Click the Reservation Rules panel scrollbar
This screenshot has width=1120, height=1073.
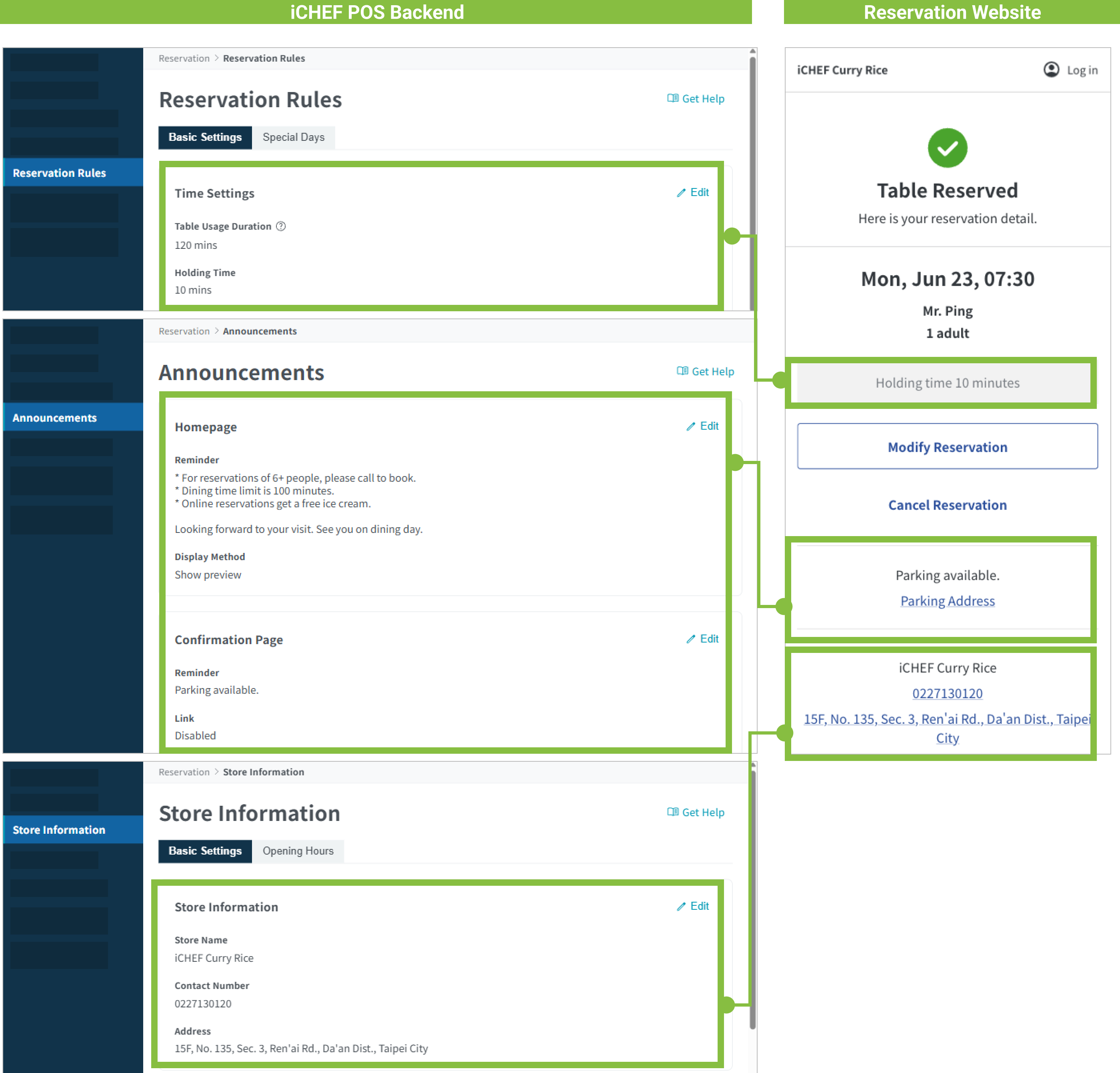(x=752, y=143)
